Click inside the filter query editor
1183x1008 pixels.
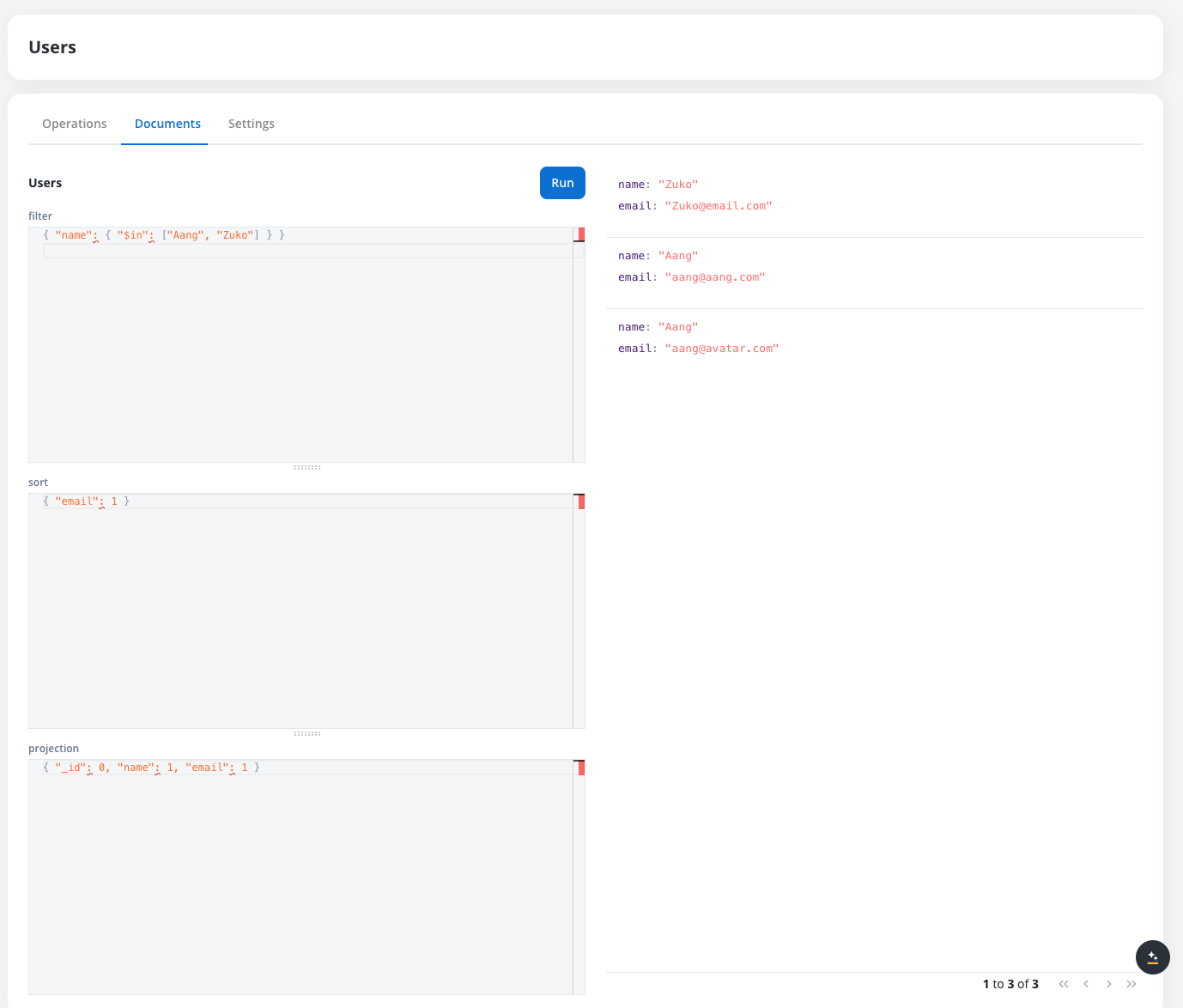click(x=300, y=343)
